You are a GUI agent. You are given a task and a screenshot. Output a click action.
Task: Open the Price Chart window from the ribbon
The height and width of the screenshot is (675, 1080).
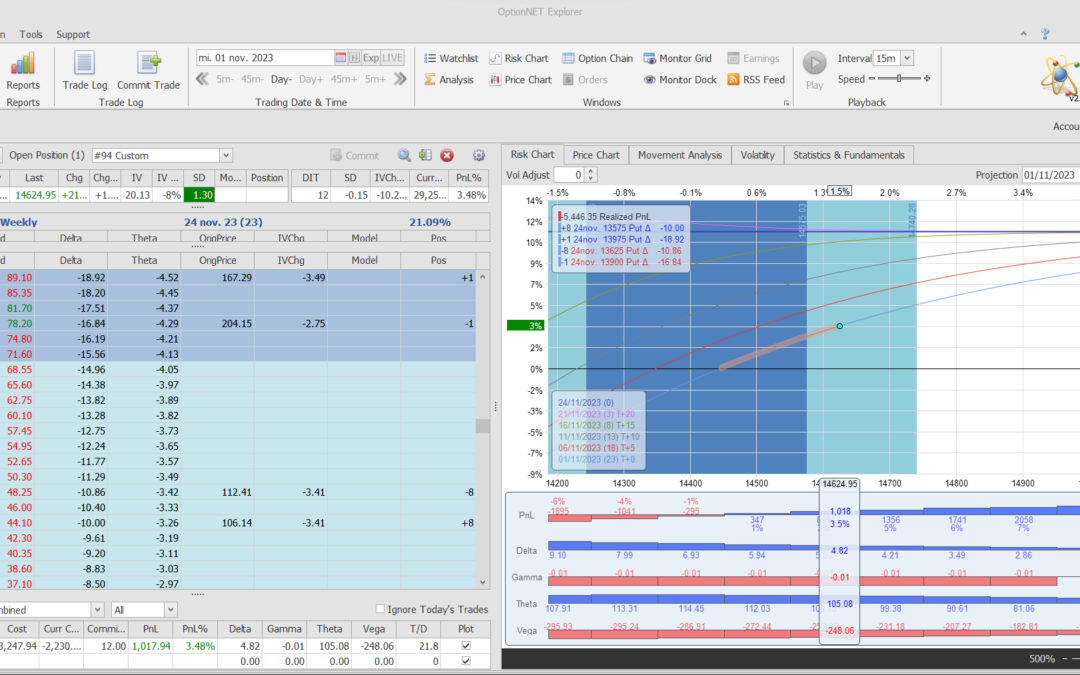coord(521,80)
